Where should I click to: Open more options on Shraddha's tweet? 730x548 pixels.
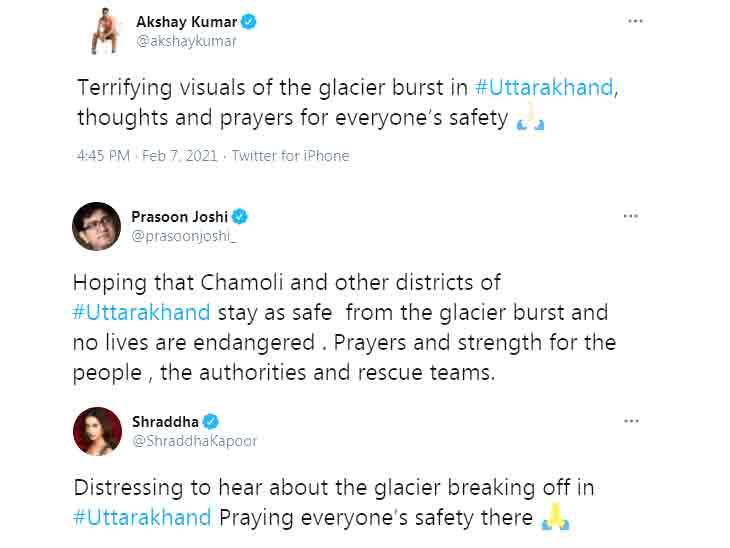point(630,421)
